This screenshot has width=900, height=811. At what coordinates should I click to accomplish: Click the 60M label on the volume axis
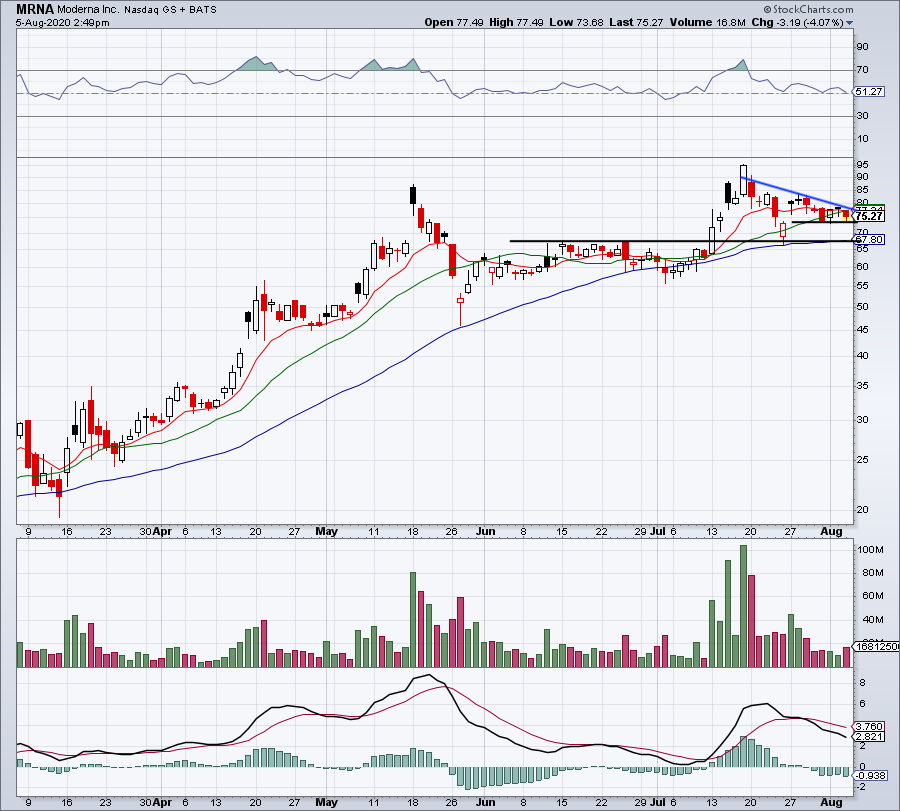coord(872,596)
